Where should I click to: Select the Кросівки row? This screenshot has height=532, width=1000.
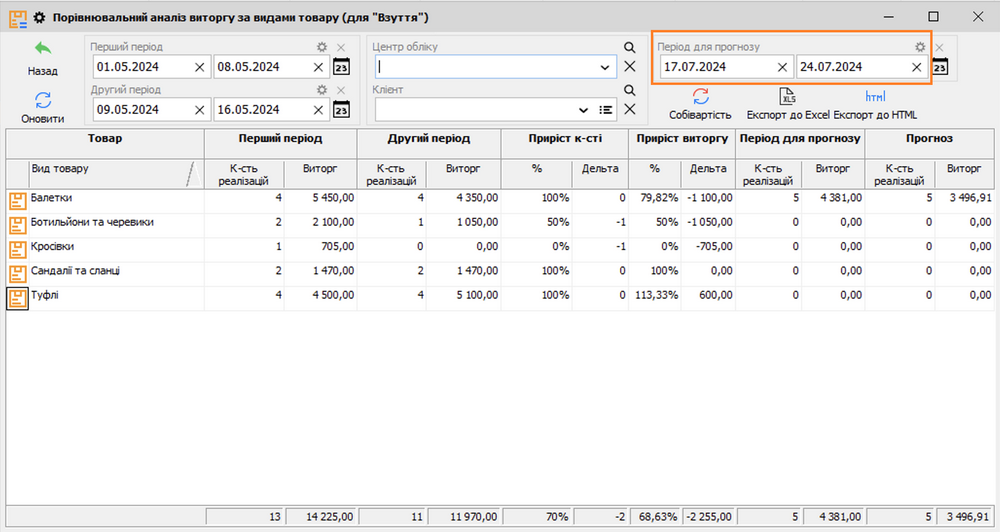point(100,247)
